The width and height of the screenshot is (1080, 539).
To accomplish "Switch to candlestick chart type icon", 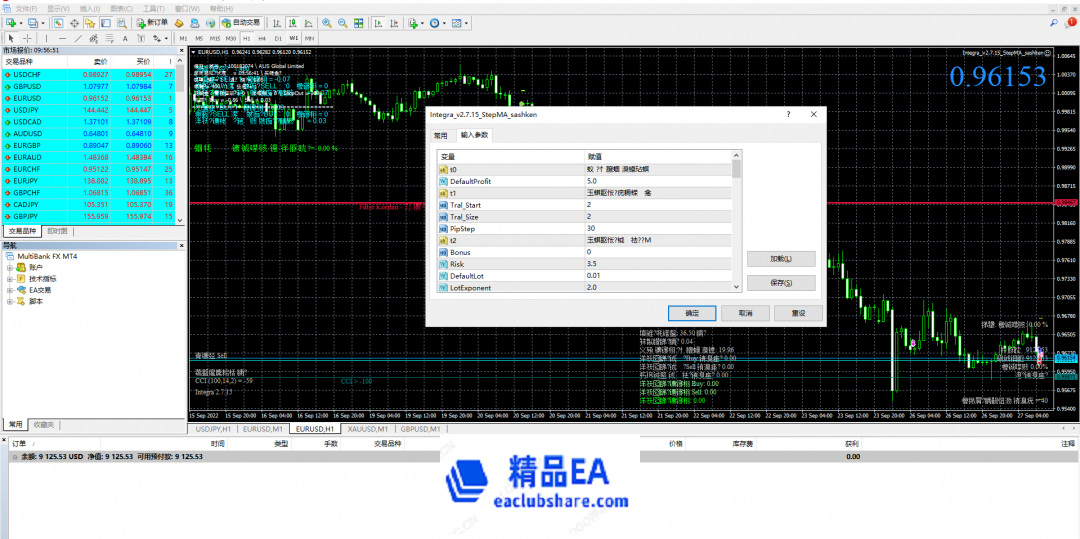I will (x=292, y=23).
